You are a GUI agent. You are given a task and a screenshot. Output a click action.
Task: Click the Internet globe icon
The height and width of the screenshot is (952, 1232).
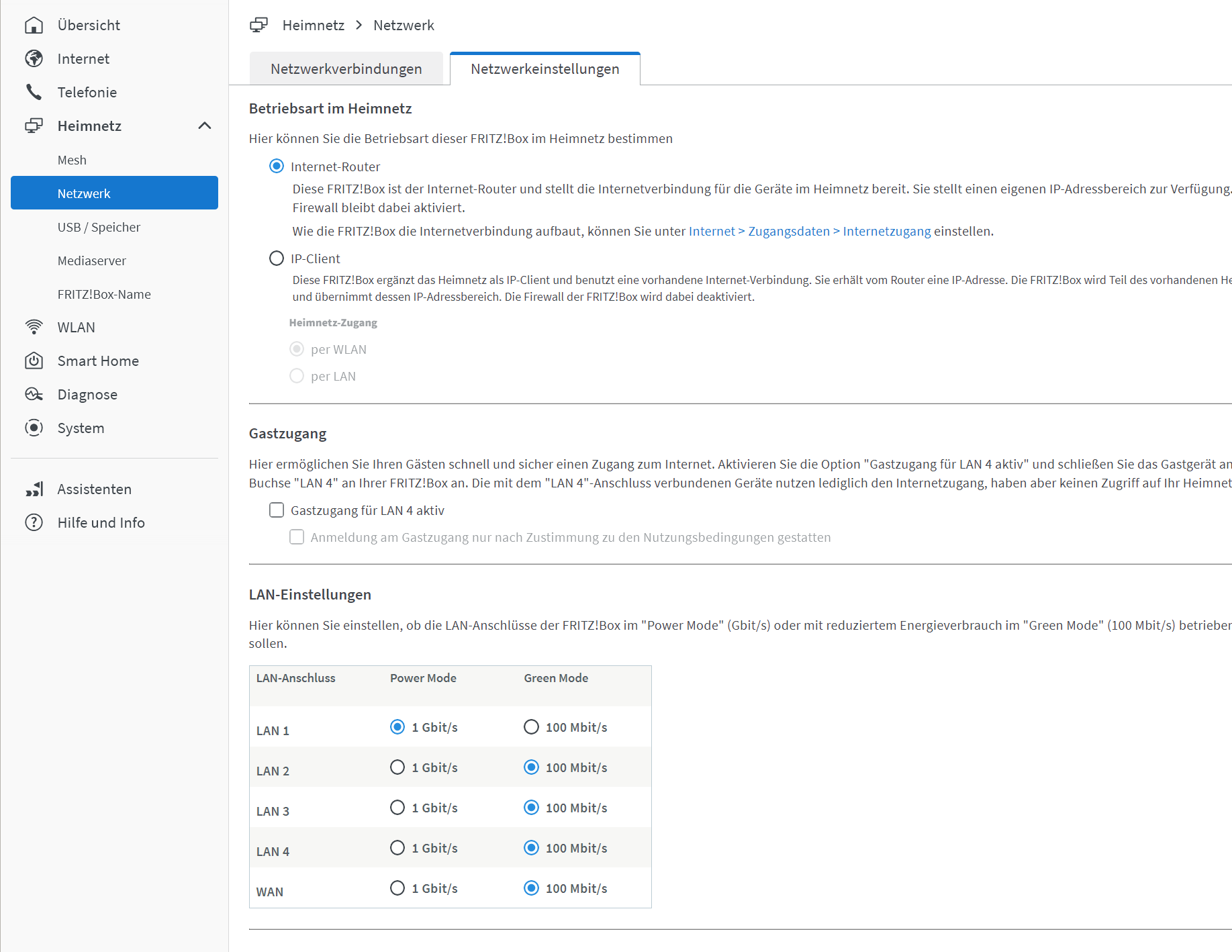[34, 59]
